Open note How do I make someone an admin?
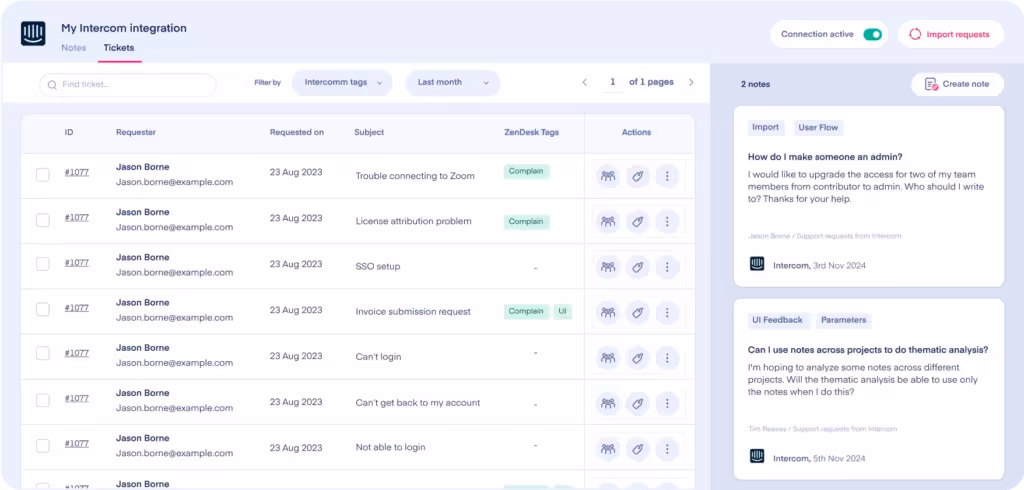1024x490 pixels. [869, 196]
